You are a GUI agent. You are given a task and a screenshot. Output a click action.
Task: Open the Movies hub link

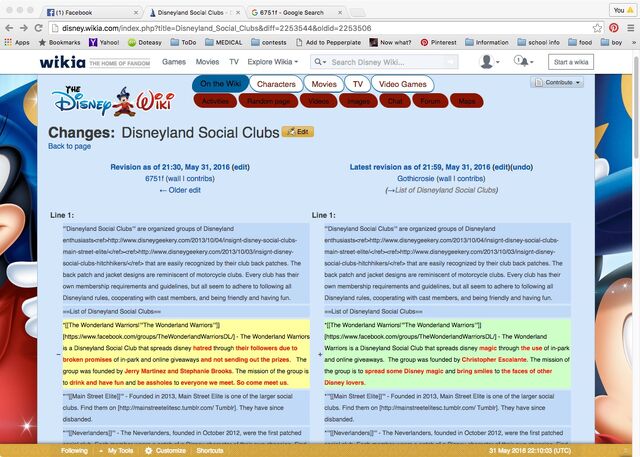point(207,62)
